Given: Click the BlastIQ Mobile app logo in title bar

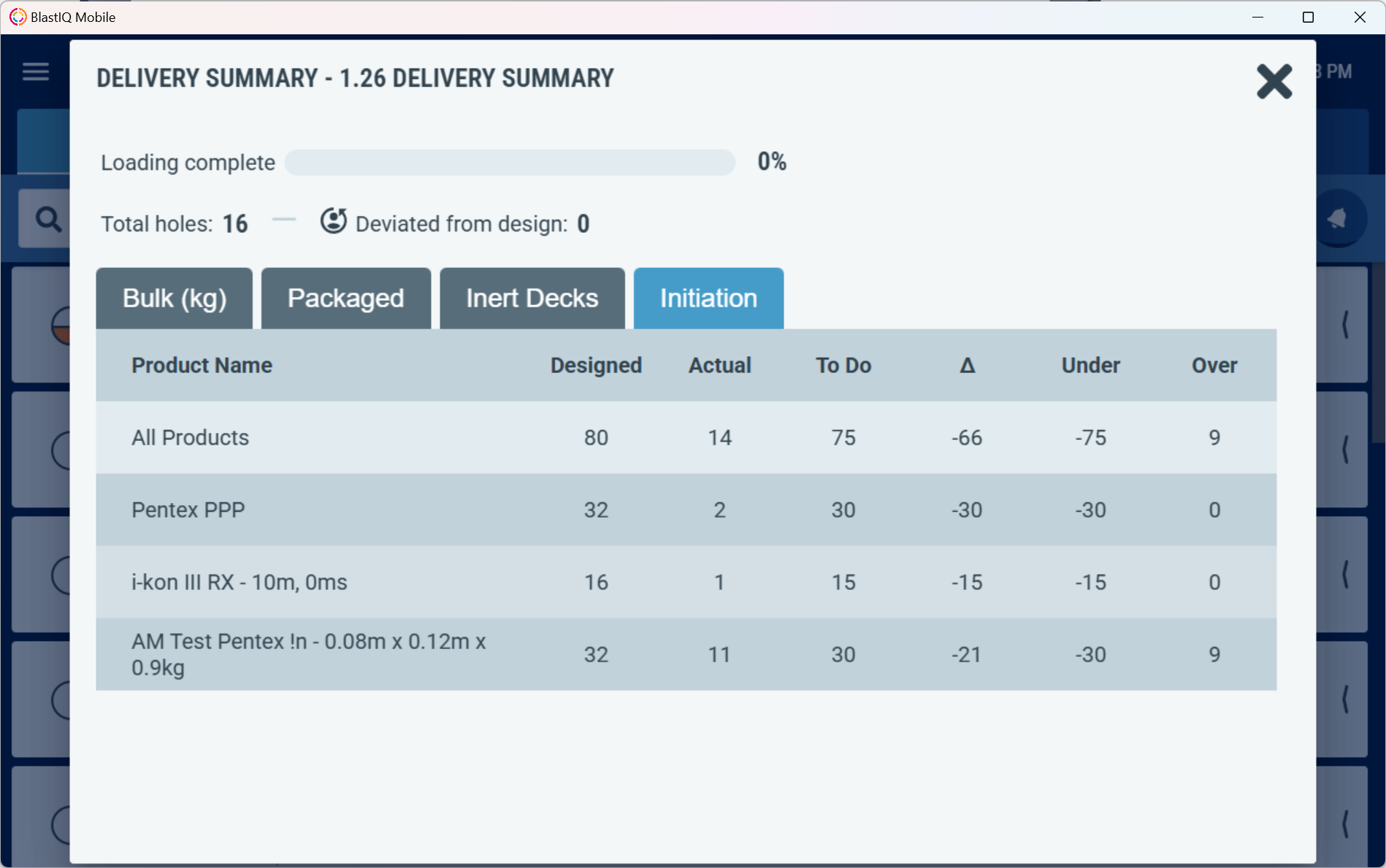Looking at the screenshot, I should click(18, 17).
